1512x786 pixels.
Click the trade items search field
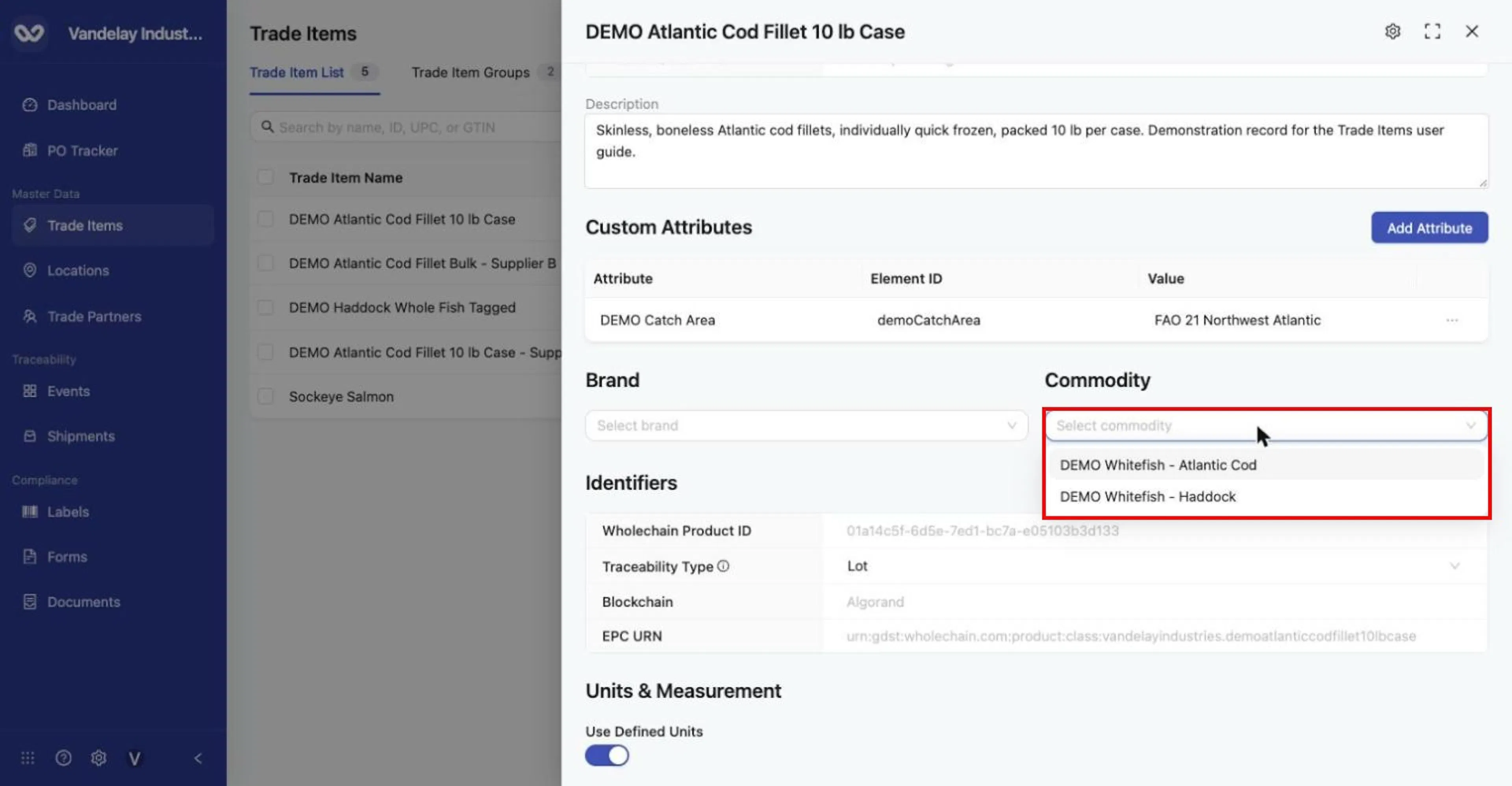click(x=406, y=127)
